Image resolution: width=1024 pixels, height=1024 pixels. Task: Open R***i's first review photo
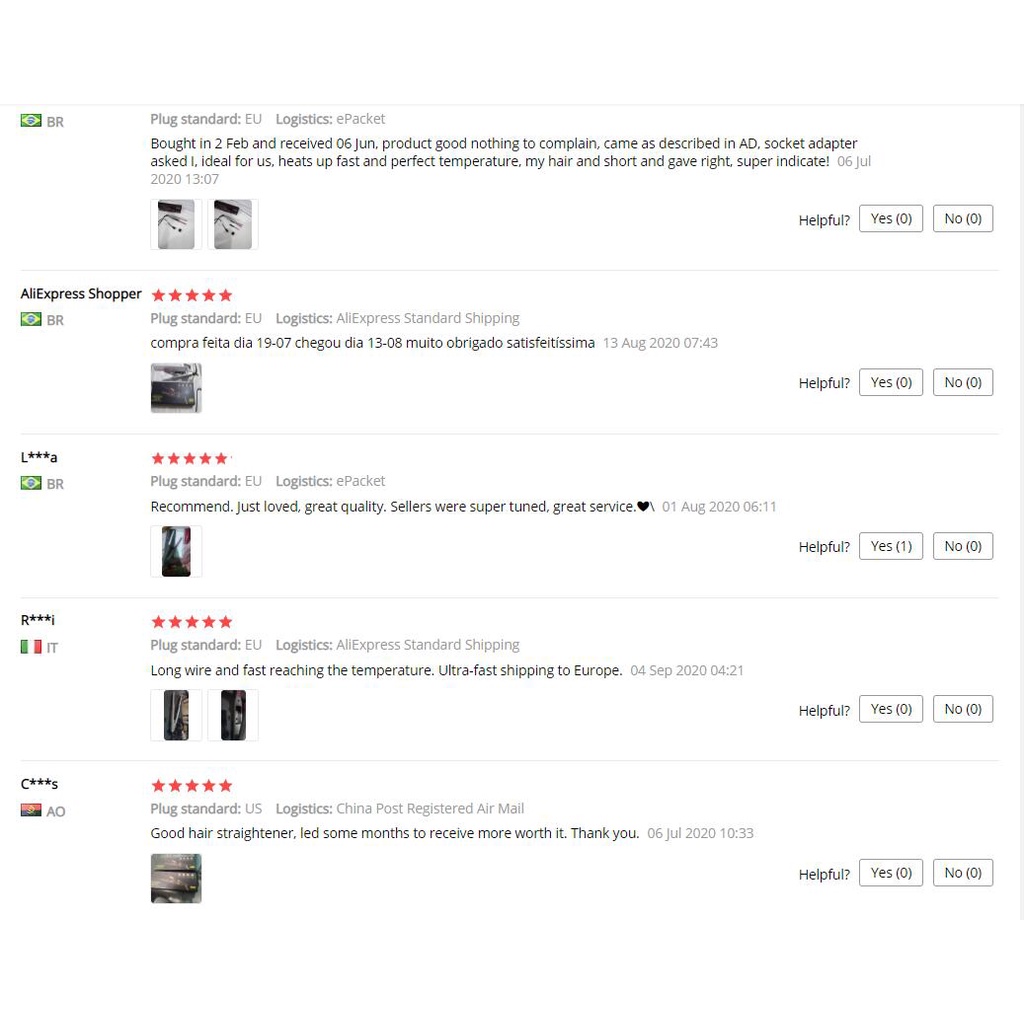click(176, 715)
